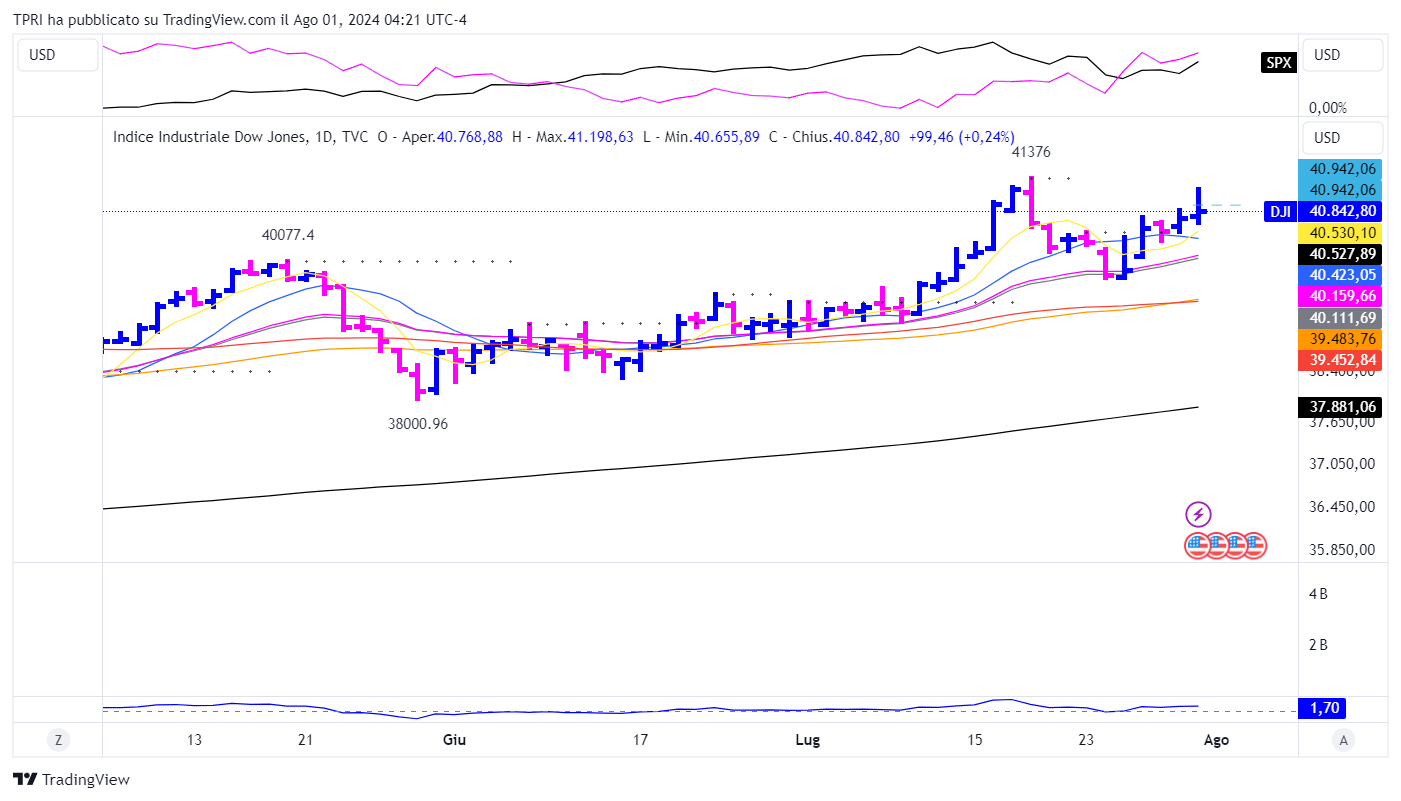Click the rightmost US flag event marker
The image size is (1401, 801).
(1254, 545)
